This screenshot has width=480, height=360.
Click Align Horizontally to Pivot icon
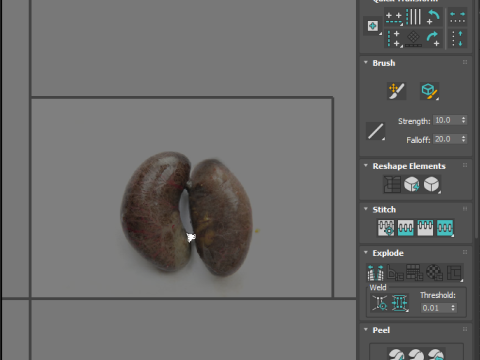coord(393,17)
